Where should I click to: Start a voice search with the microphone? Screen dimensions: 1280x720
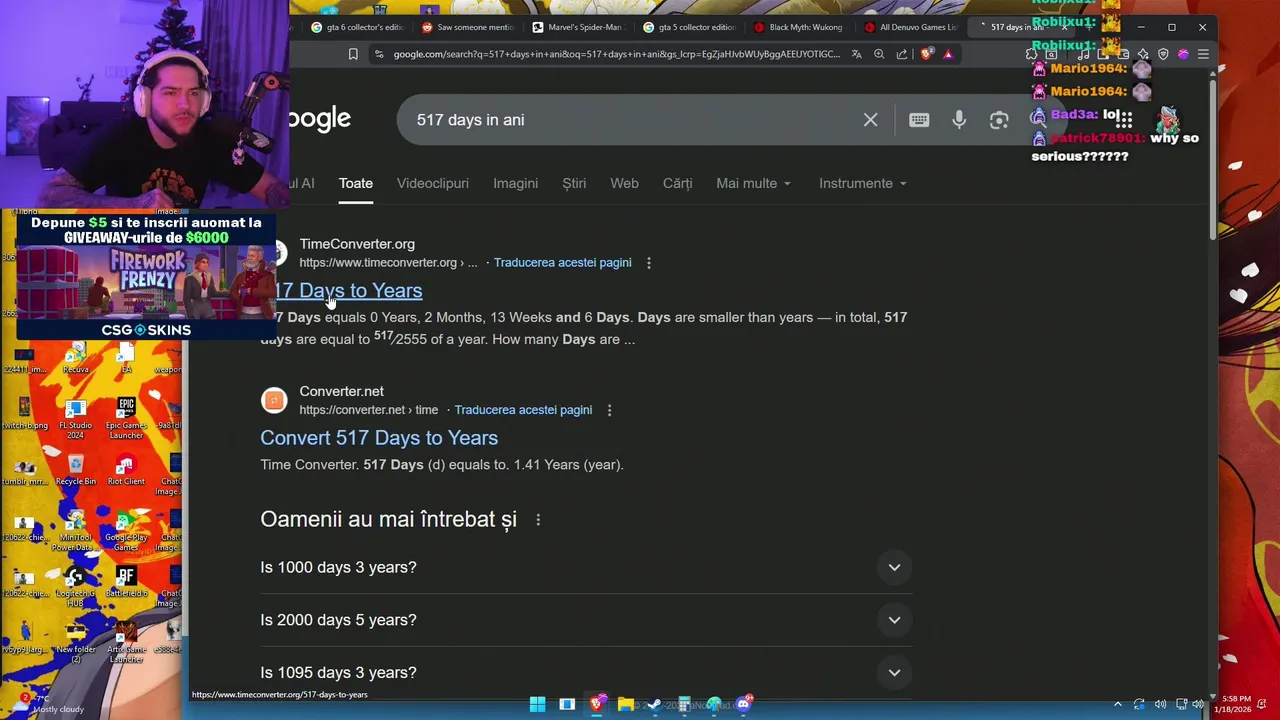click(x=959, y=120)
